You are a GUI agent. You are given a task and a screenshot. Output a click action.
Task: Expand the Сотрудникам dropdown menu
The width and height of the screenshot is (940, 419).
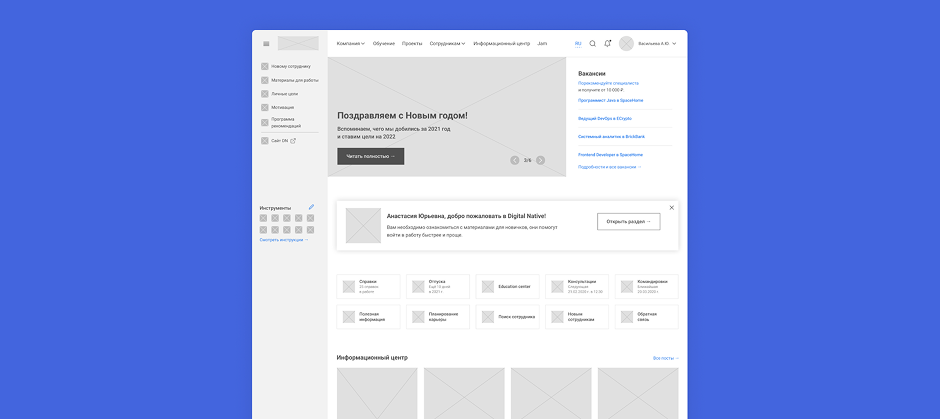coord(447,44)
